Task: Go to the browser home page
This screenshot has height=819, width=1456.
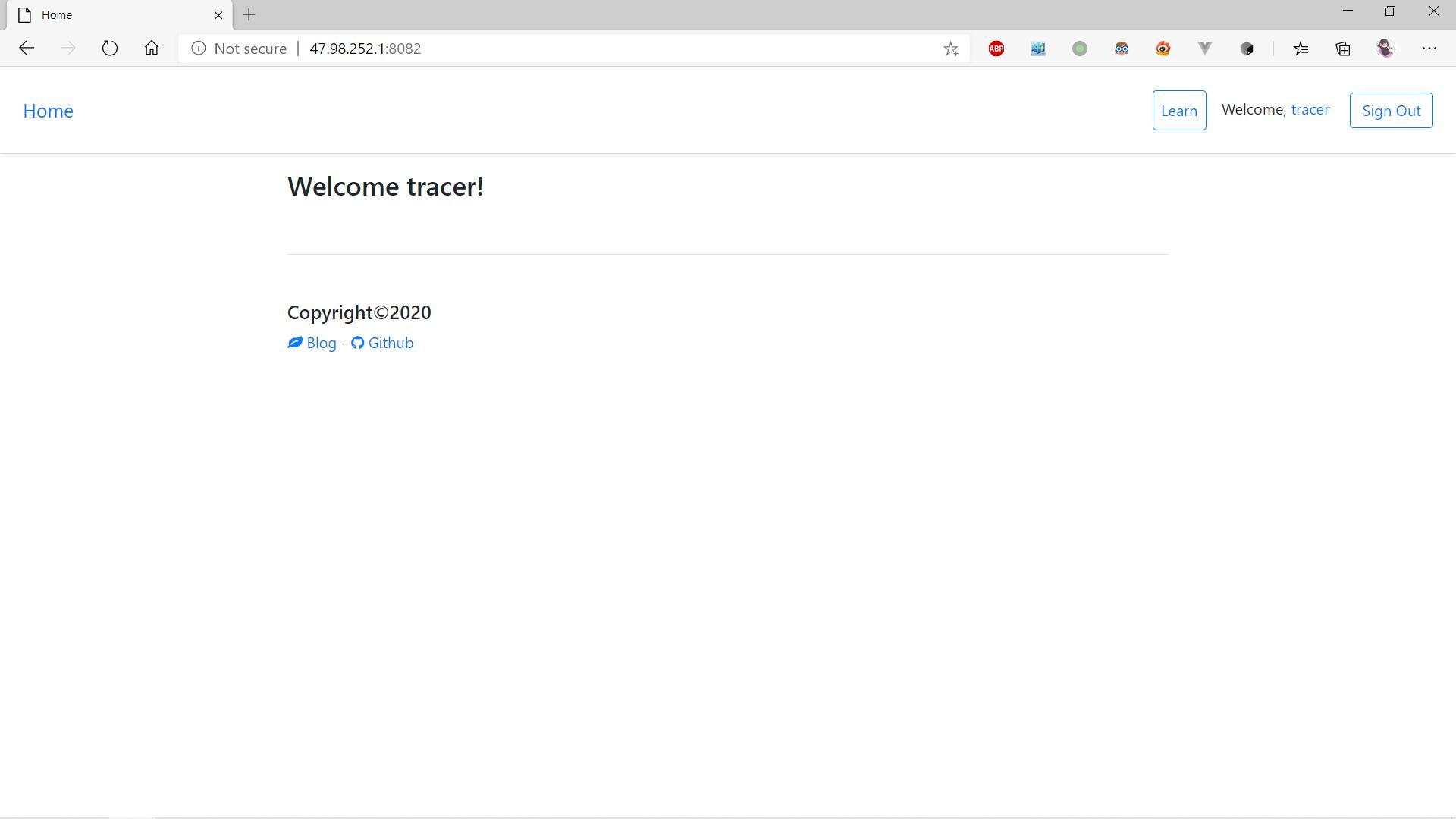Action: click(152, 49)
